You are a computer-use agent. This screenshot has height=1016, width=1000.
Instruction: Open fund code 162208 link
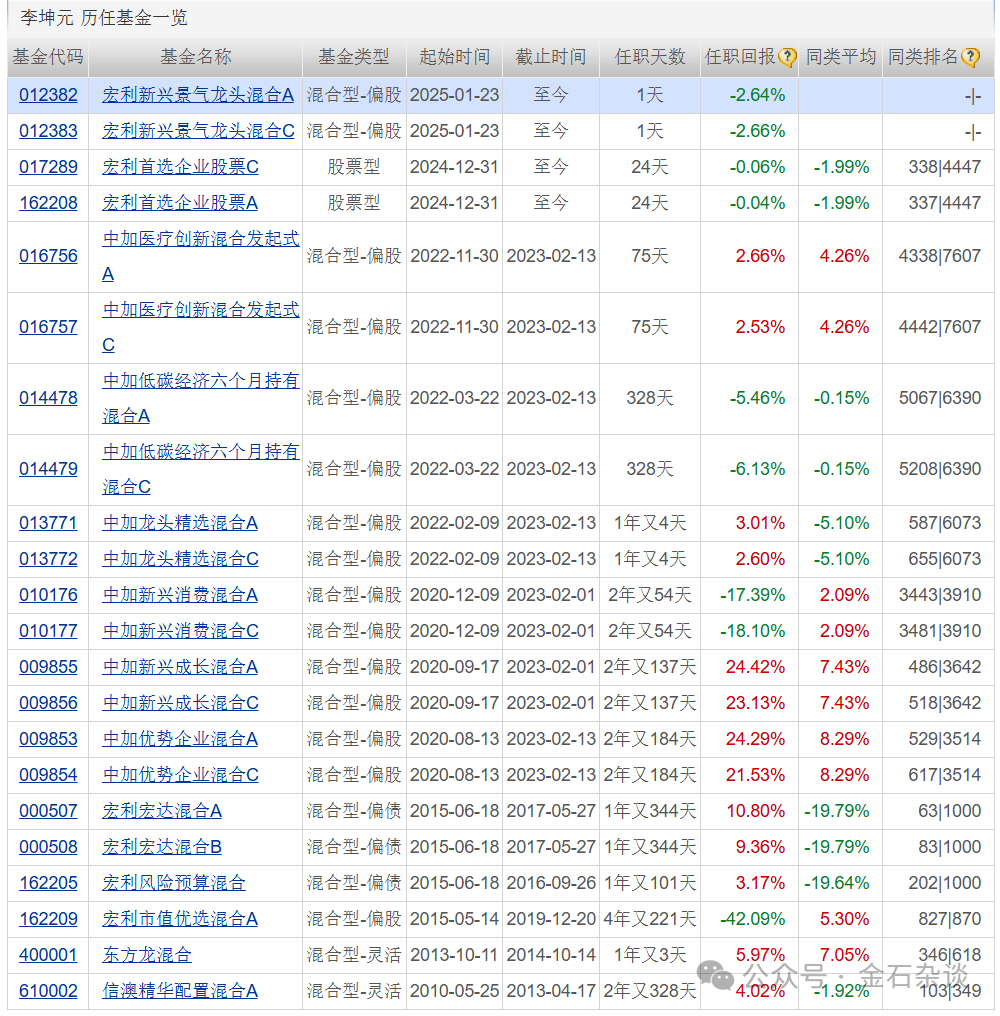[x=49, y=203]
